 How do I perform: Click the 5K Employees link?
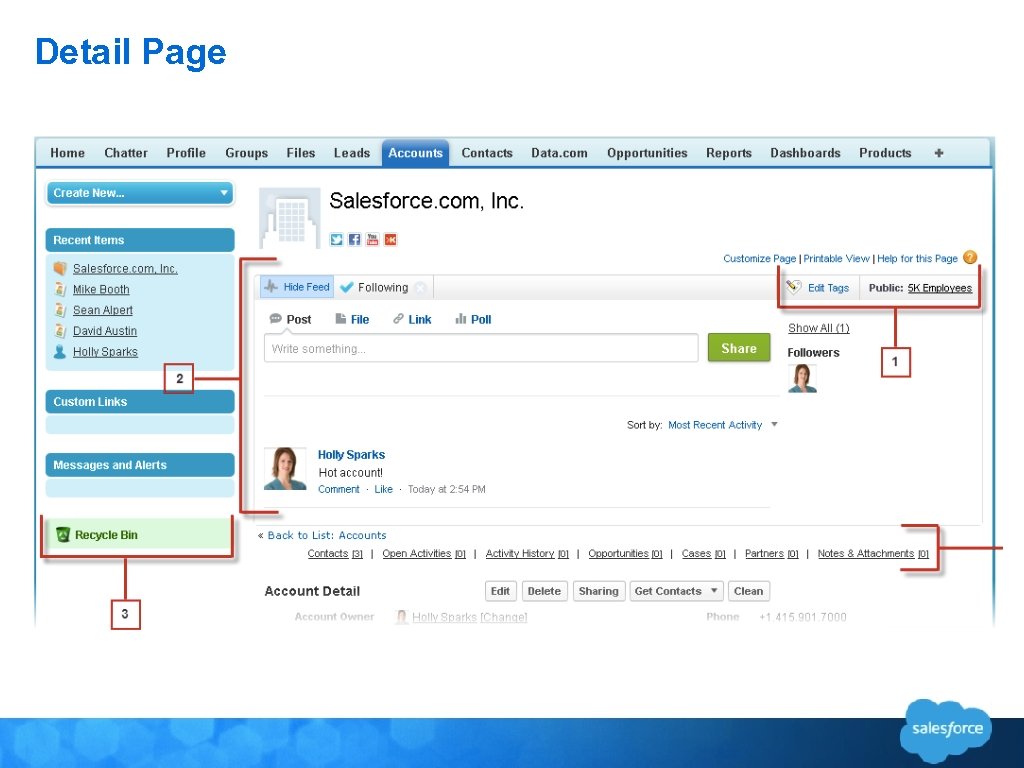(940, 288)
